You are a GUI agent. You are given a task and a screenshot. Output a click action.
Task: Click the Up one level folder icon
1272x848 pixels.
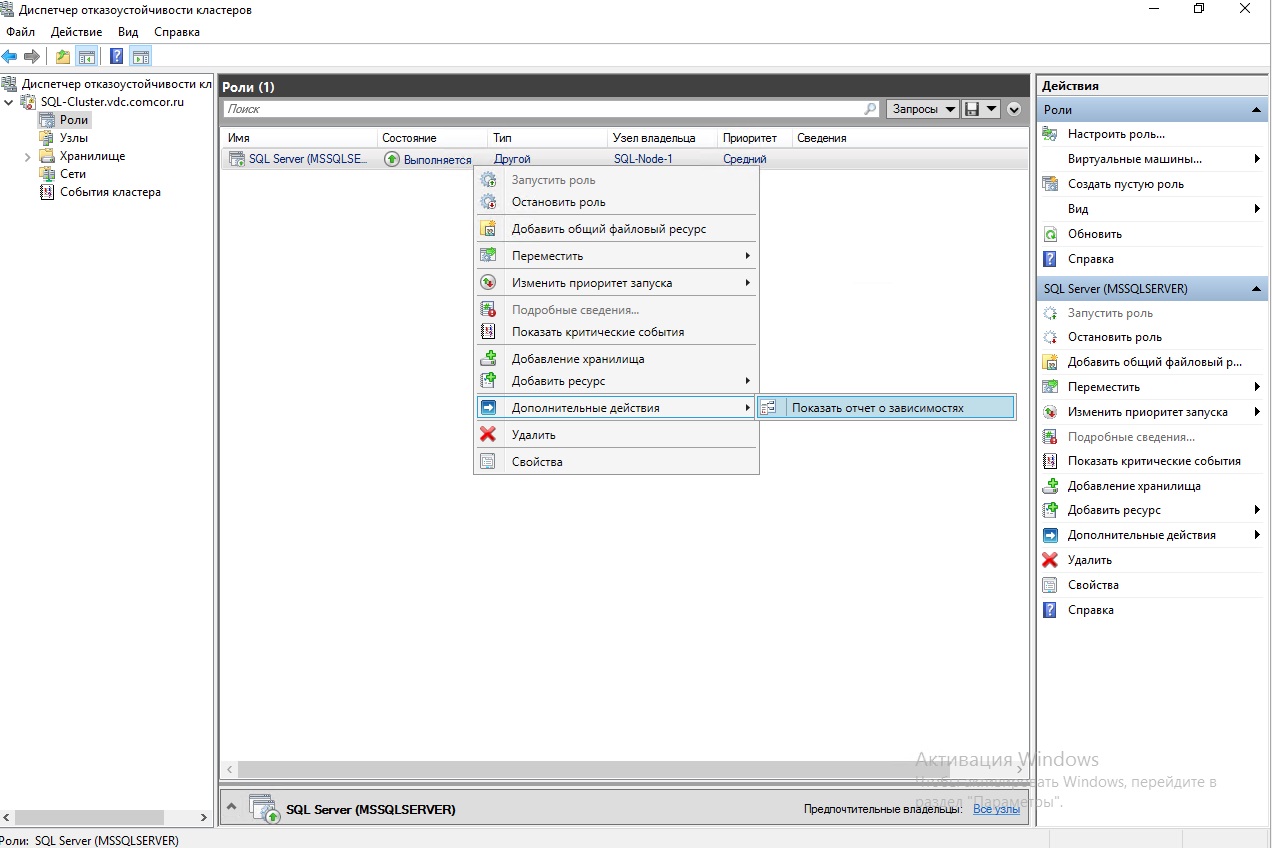(63, 56)
